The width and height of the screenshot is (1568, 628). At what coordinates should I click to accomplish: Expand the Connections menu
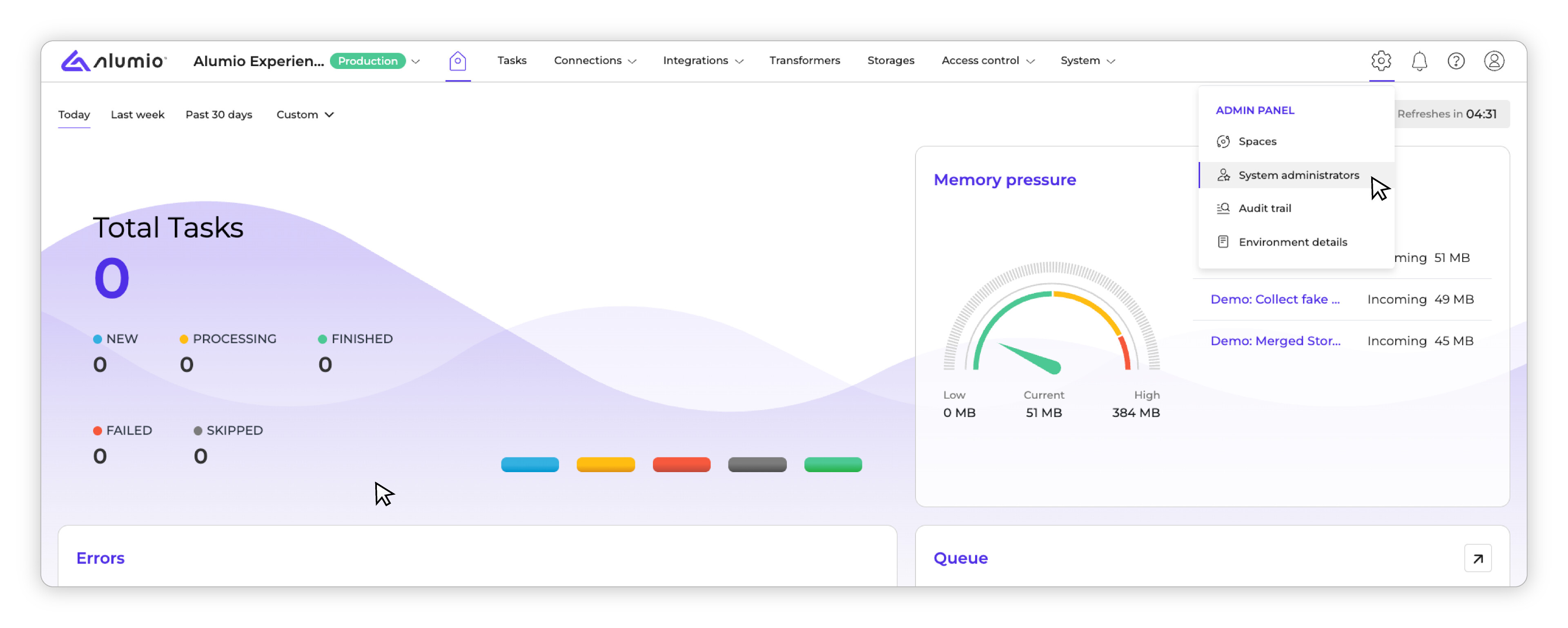pos(594,61)
